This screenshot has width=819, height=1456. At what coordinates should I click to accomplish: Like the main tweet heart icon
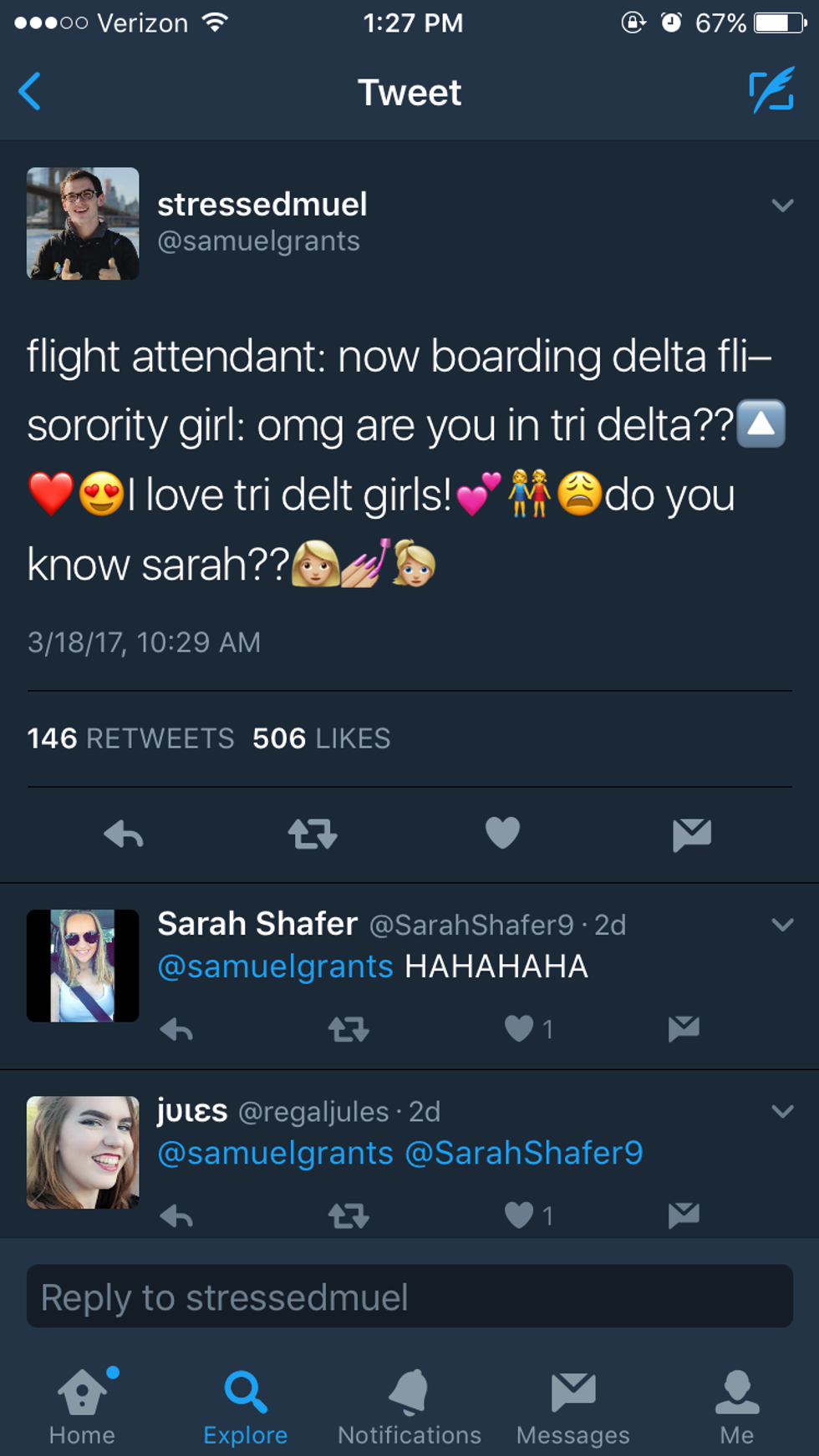(x=502, y=833)
